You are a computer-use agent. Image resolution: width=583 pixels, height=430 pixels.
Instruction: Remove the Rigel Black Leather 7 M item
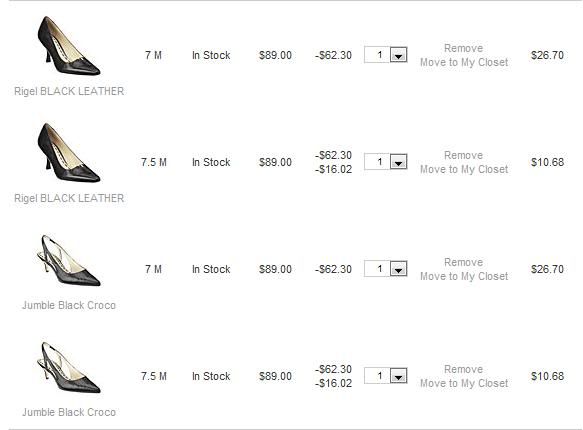point(464,48)
